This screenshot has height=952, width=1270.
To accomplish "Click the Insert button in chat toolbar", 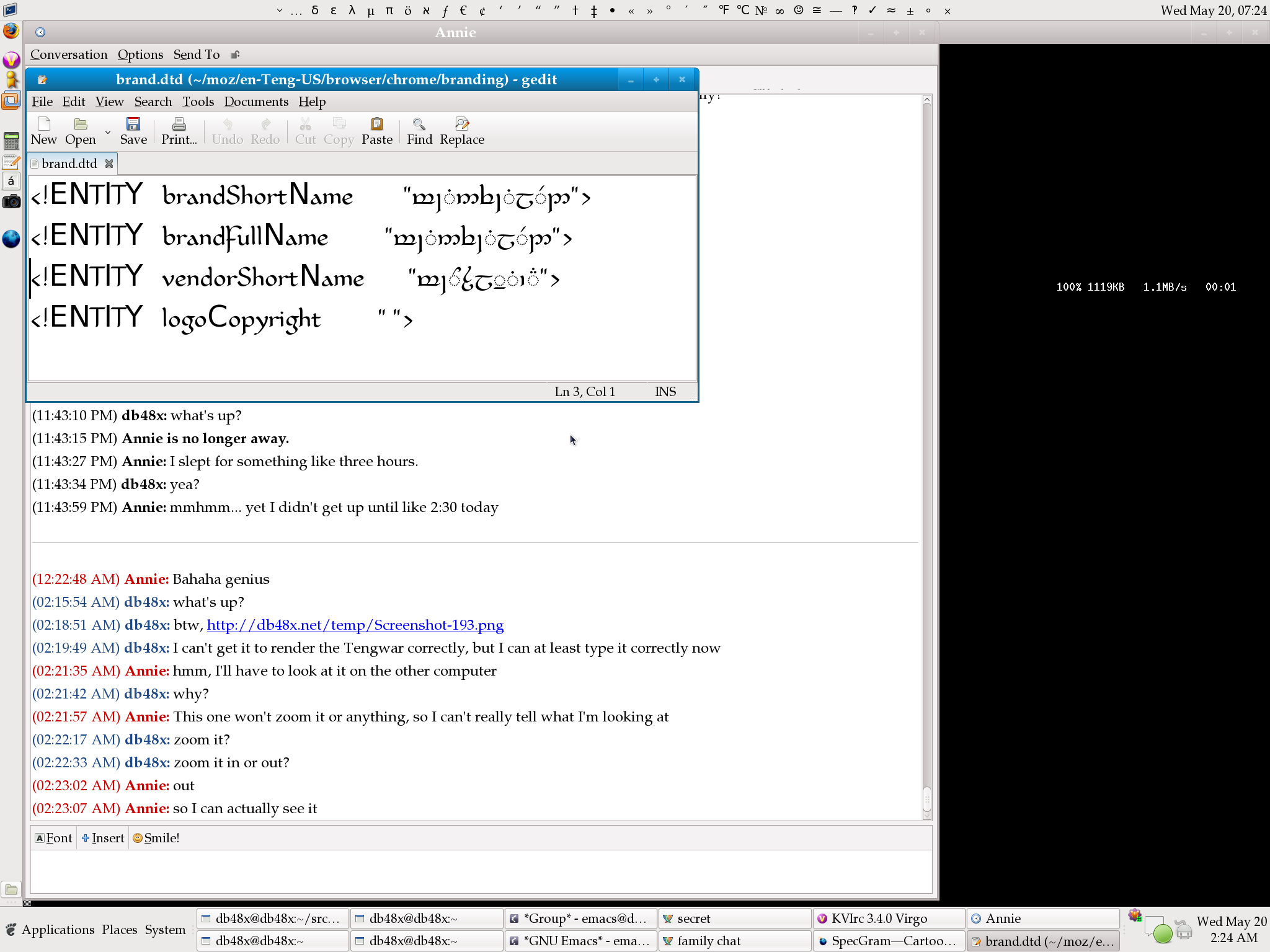I will (103, 838).
